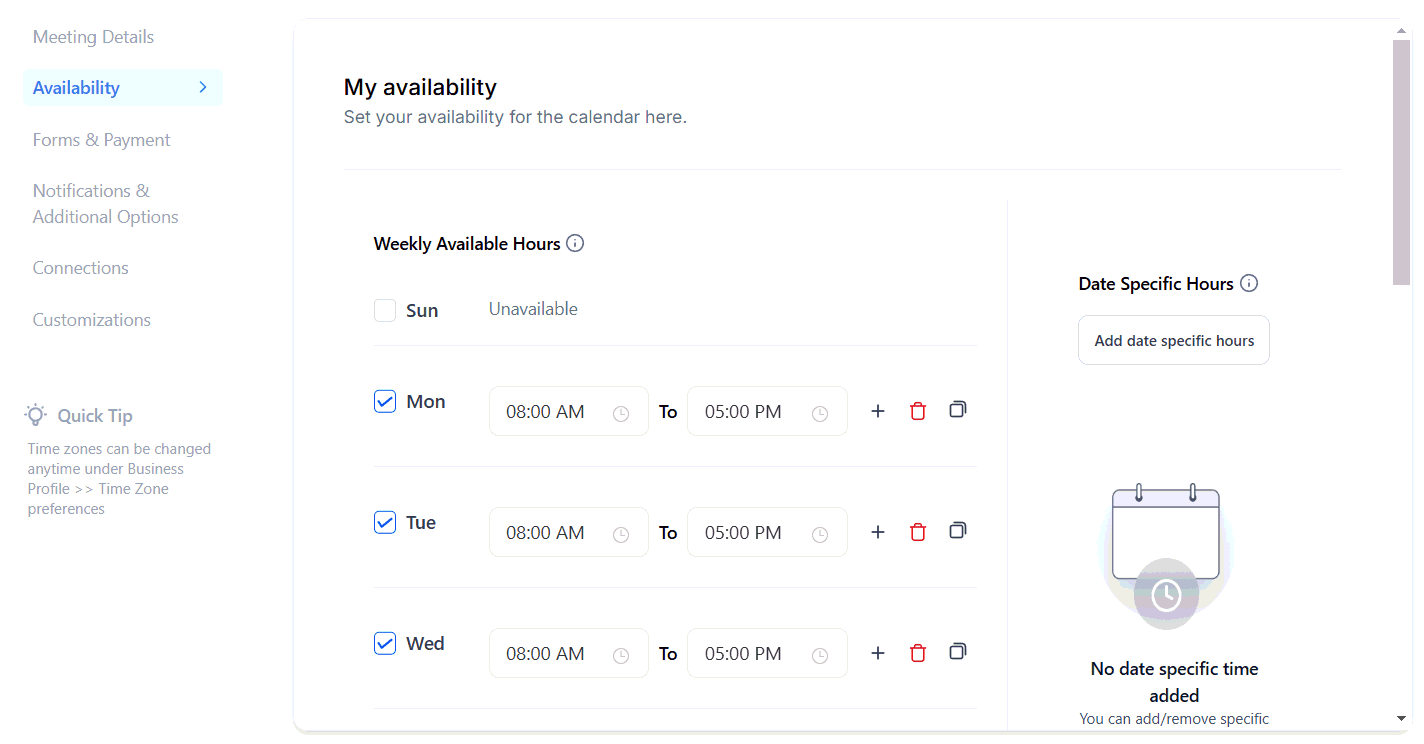The image size is (1424, 744).
Task: Add another time slot for Monday
Action: pos(878,411)
